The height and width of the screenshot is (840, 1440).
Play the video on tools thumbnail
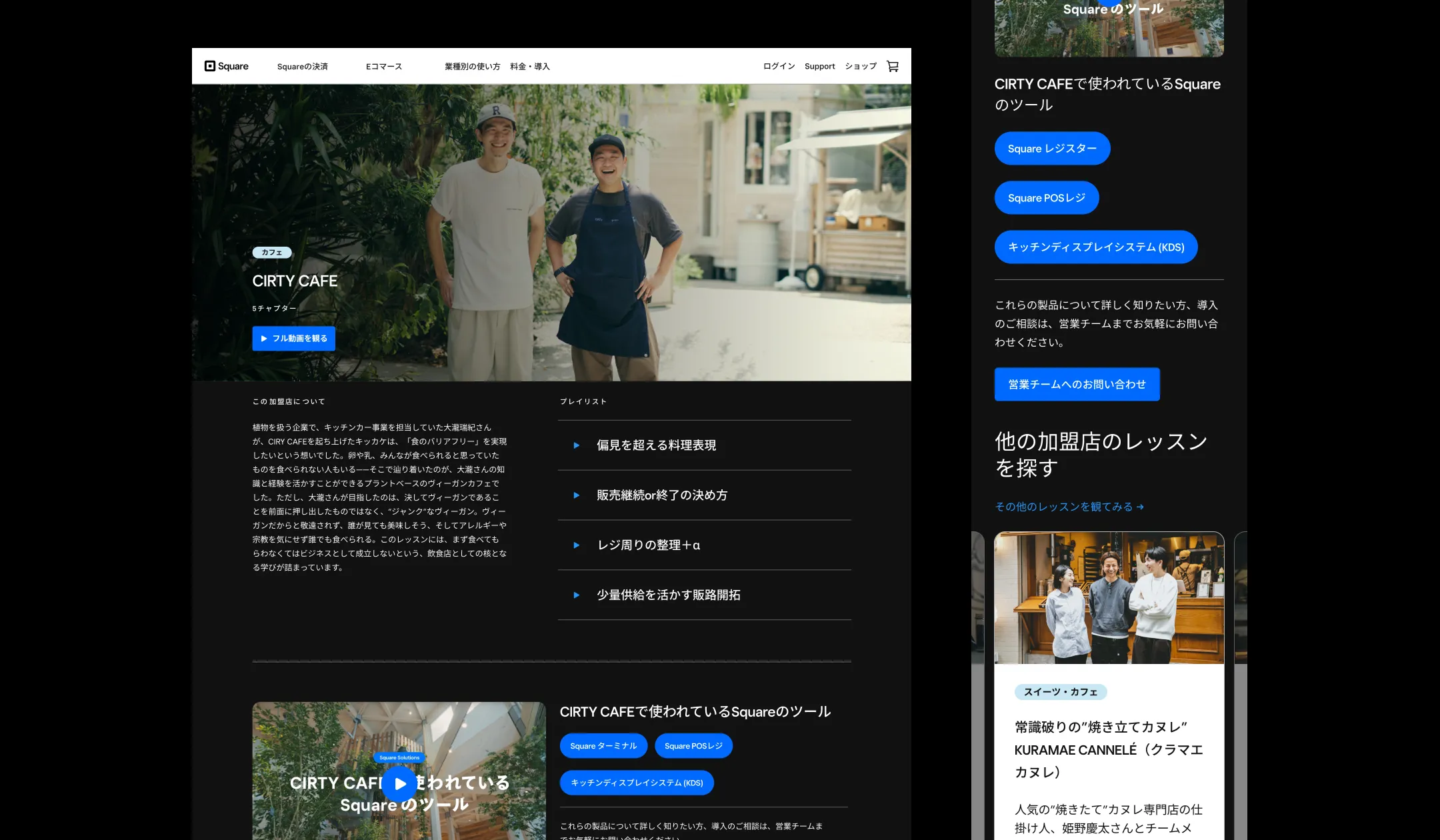point(399,783)
